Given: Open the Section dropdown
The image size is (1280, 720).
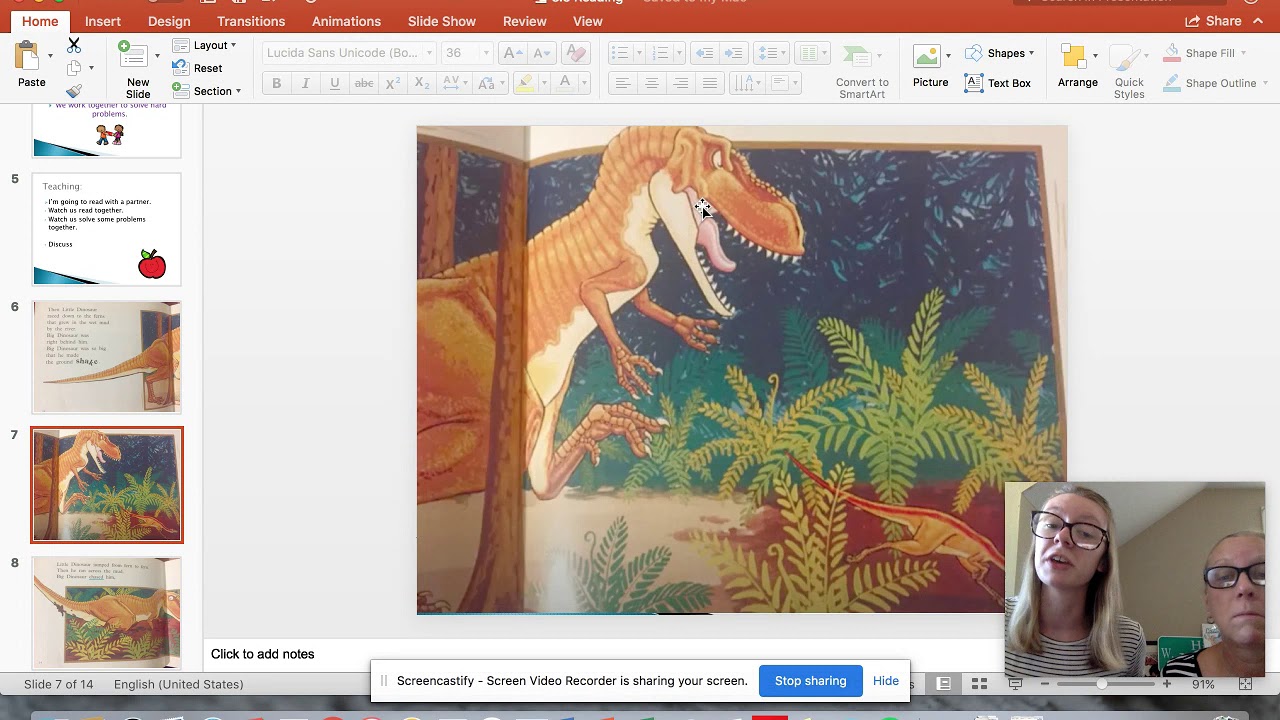Looking at the screenshot, I should (x=207, y=91).
